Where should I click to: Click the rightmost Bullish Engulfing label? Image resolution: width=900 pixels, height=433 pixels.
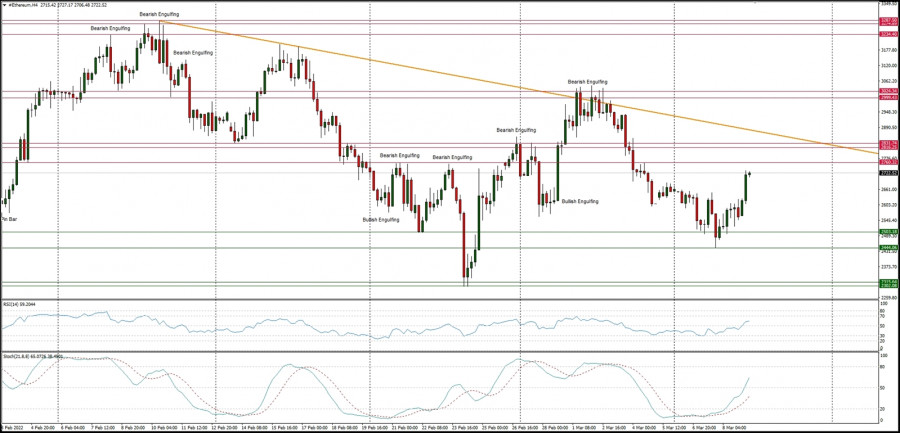580,201
